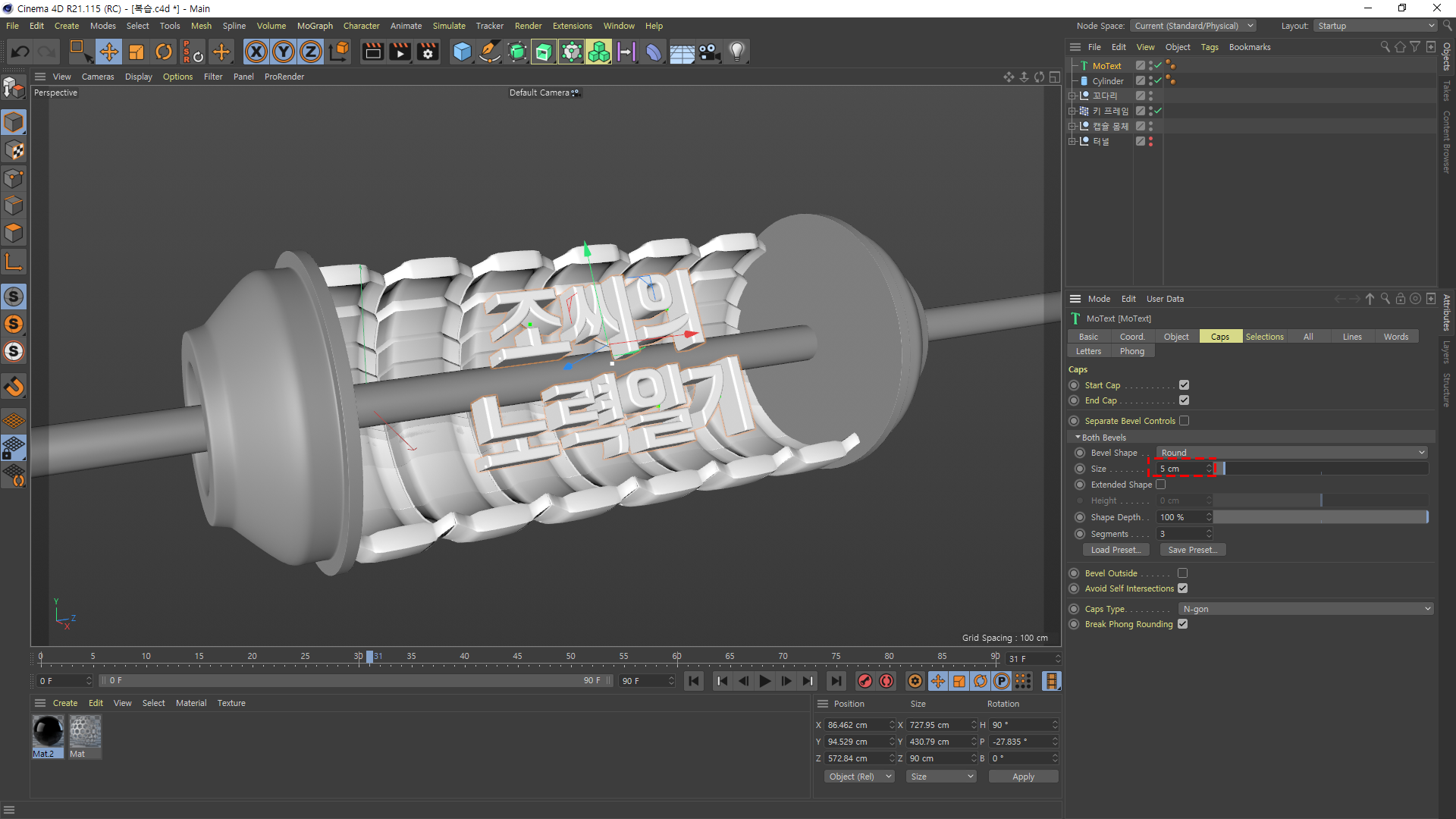1456x819 pixels.
Task: Enable Separate Bevel Controls checkbox
Action: click(1184, 421)
